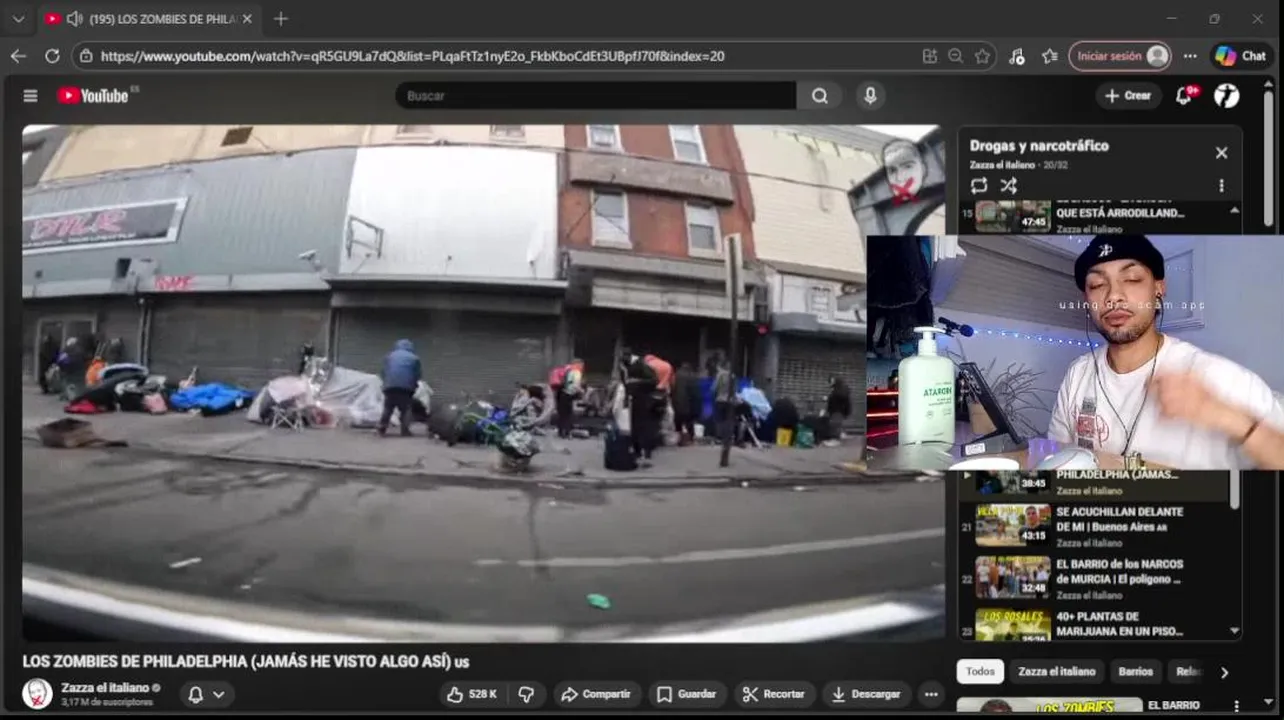Screen dimensions: 1284x720
Task: Add this page to favorites star
Action: coord(982,56)
